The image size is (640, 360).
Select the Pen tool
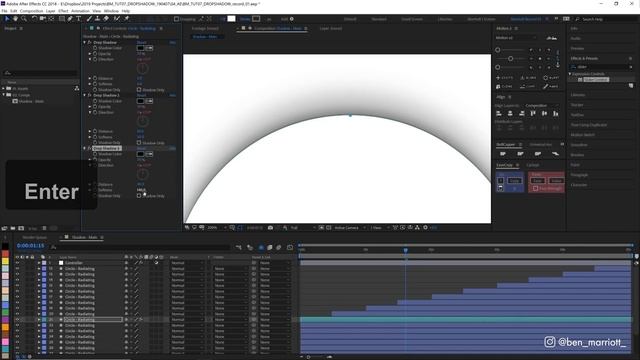(x=70, y=19)
